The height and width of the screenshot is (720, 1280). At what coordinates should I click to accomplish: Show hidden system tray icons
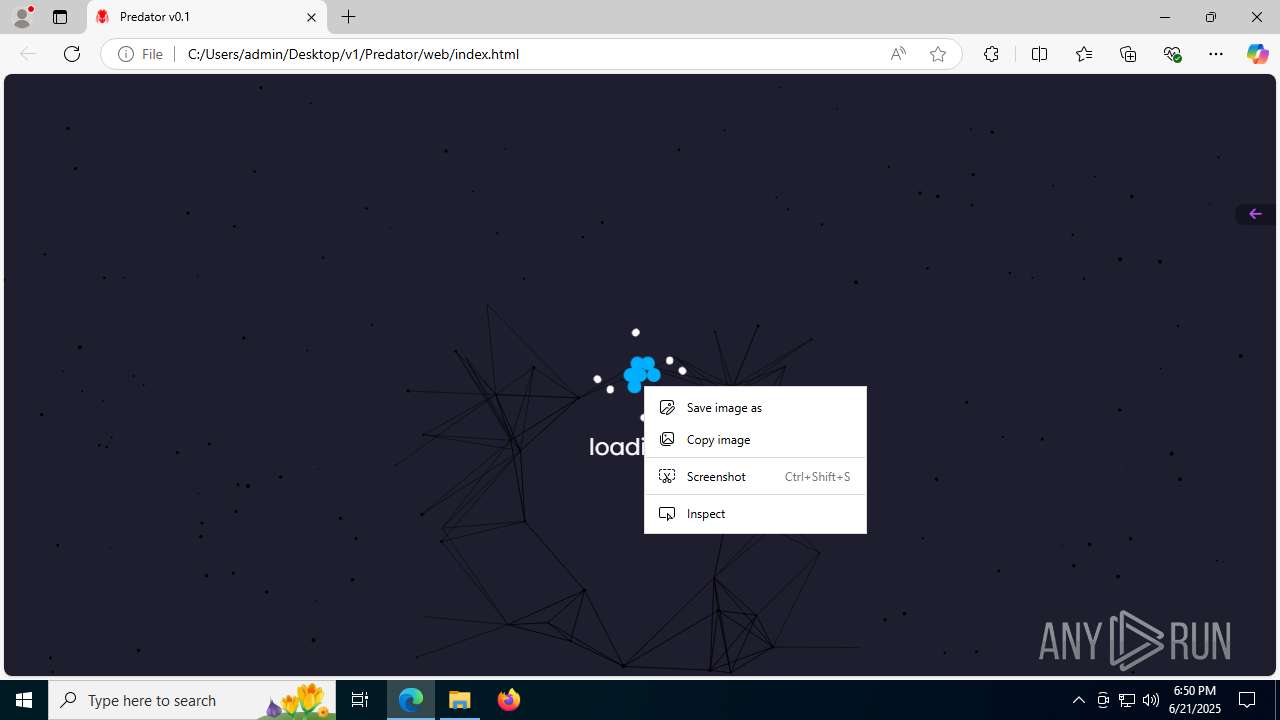(1078, 700)
